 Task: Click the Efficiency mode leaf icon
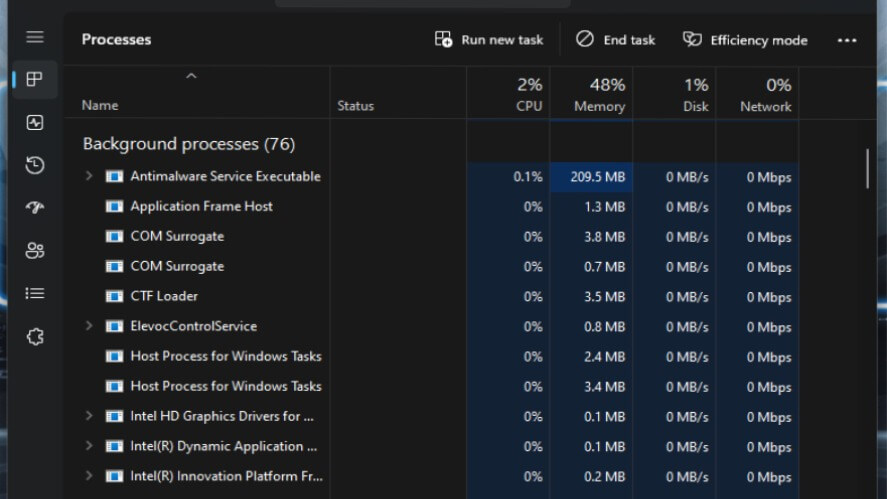[x=692, y=39]
